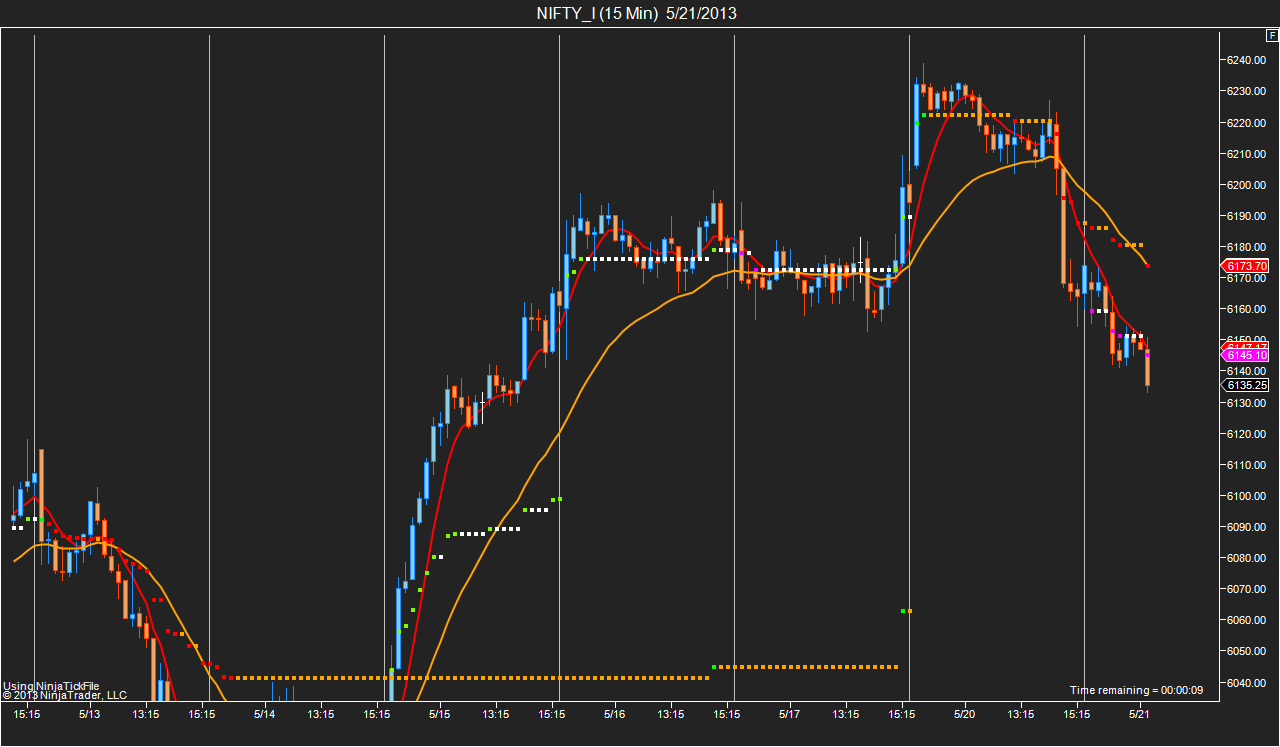The height and width of the screenshot is (747, 1280).
Task: Click the magenta 6145.10 price marker
Action: coord(1246,355)
